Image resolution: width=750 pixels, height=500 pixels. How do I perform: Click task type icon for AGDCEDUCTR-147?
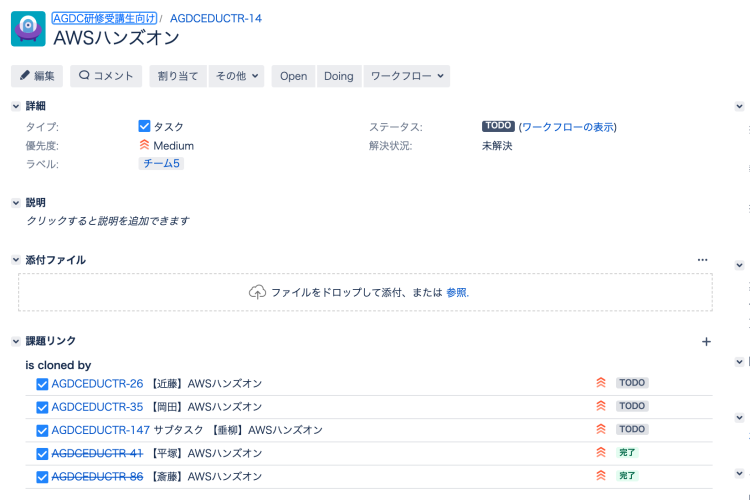(x=42, y=431)
